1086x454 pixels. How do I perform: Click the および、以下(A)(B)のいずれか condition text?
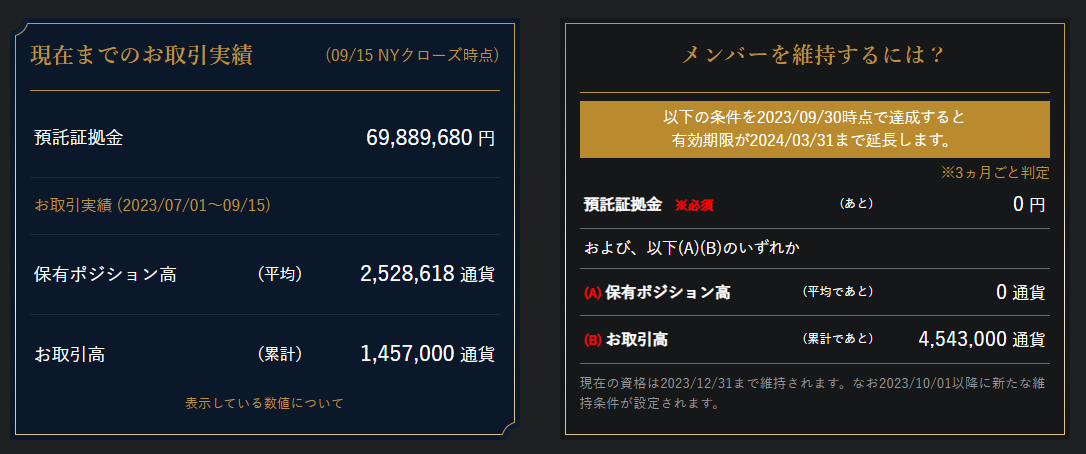pyautogui.click(x=696, y=247)
